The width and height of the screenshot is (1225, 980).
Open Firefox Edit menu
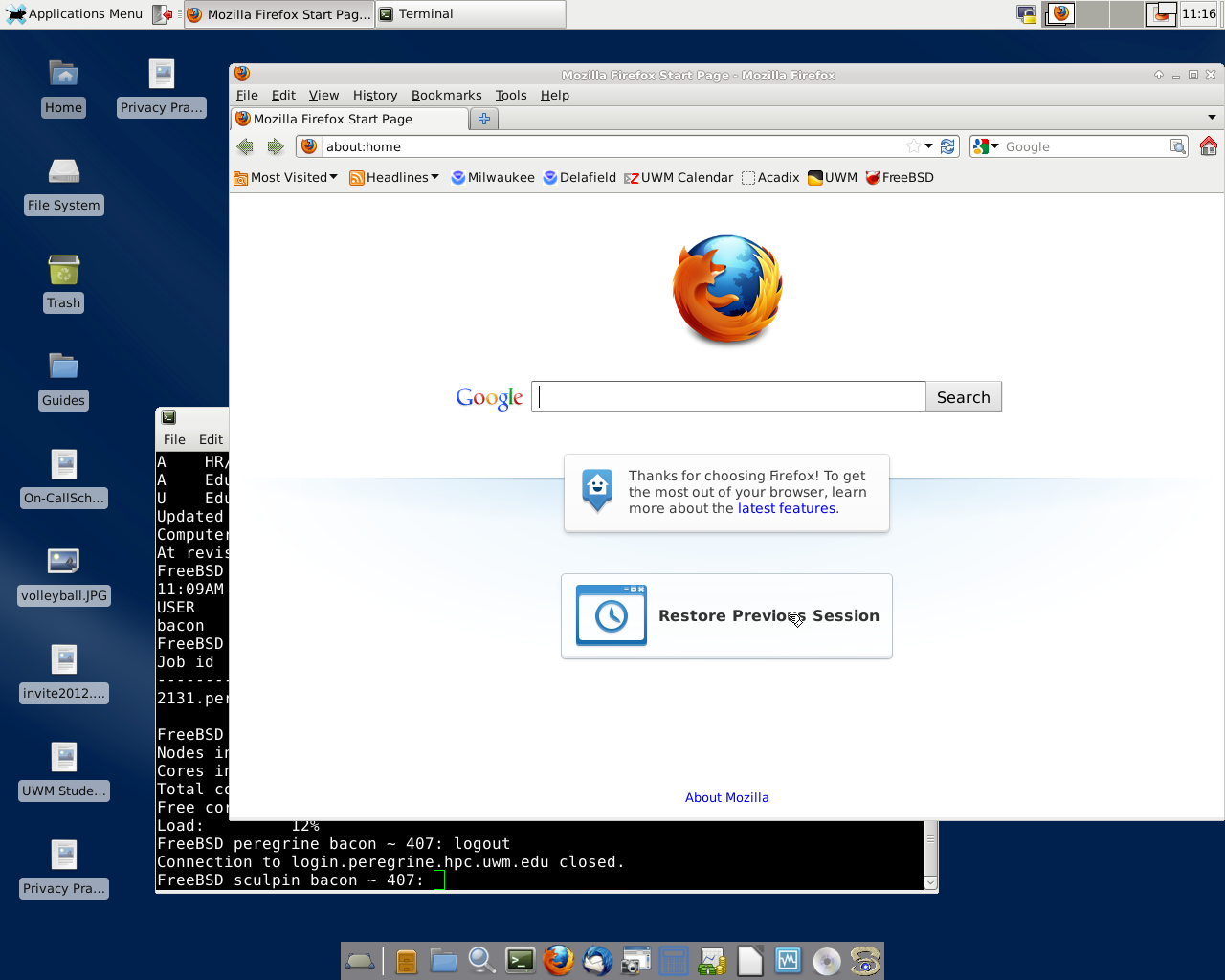pos(283,95)
